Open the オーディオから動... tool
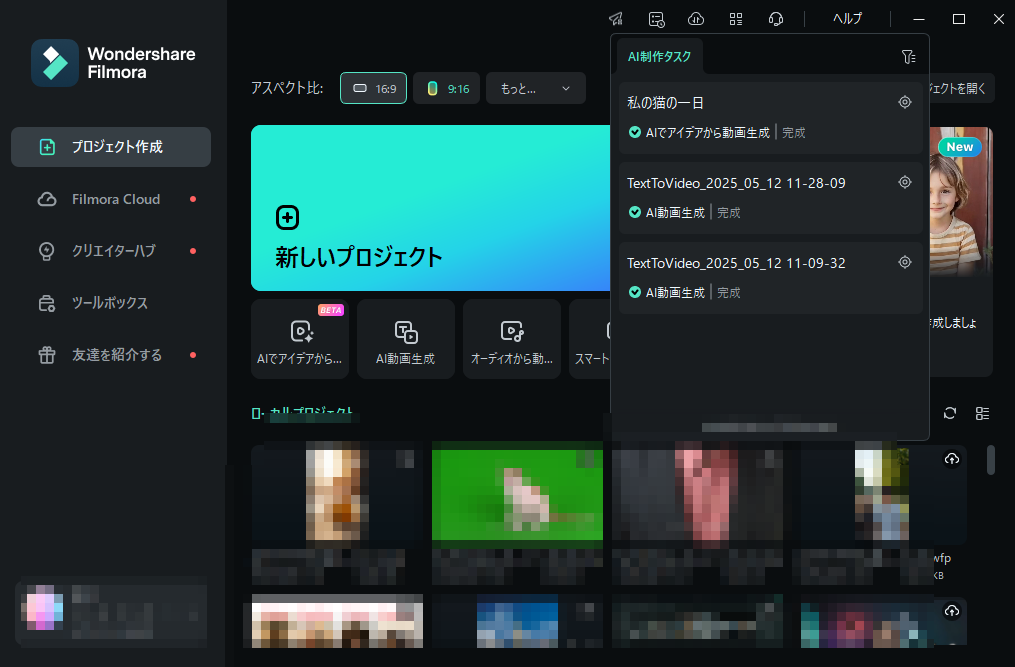The width and height of the screenshot is (1015, 667). (x=511, y=339)
